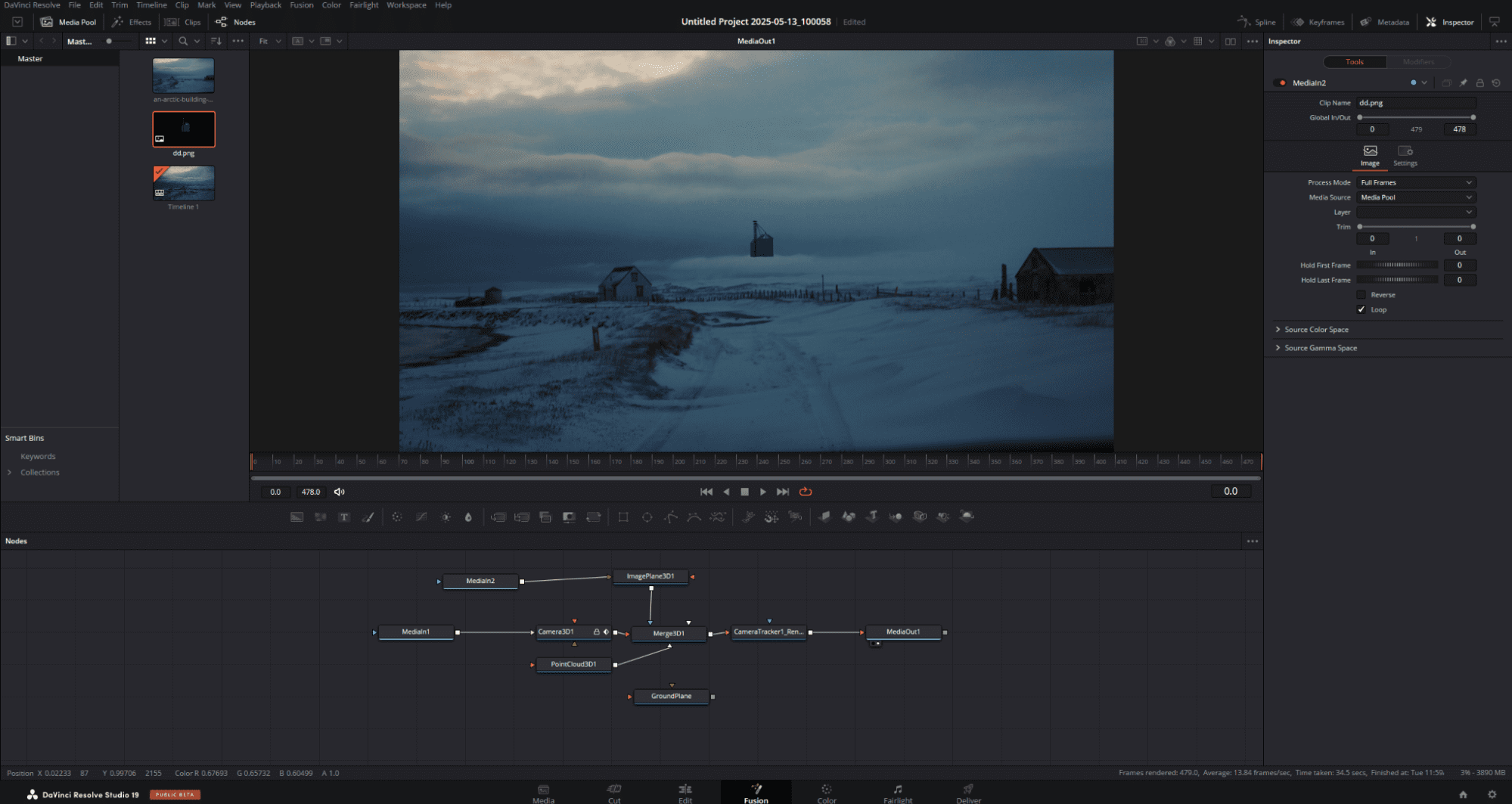Select the dd.png thumbnail in the Media Pool
Screen dimensions: 1512x804
click(183, 129)
